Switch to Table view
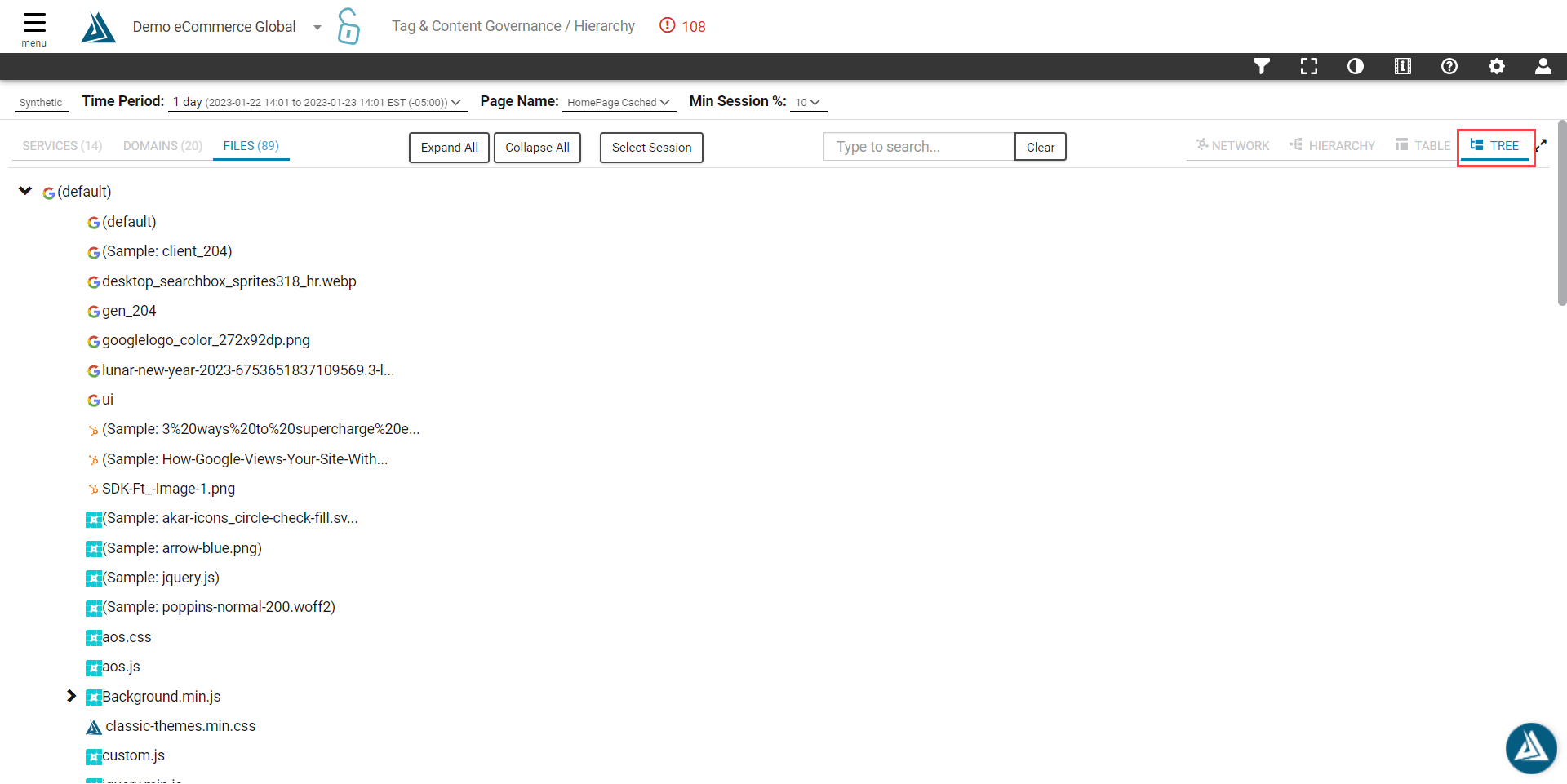The height and width of the screenshot is (784, 1567). click(1423, 145)
